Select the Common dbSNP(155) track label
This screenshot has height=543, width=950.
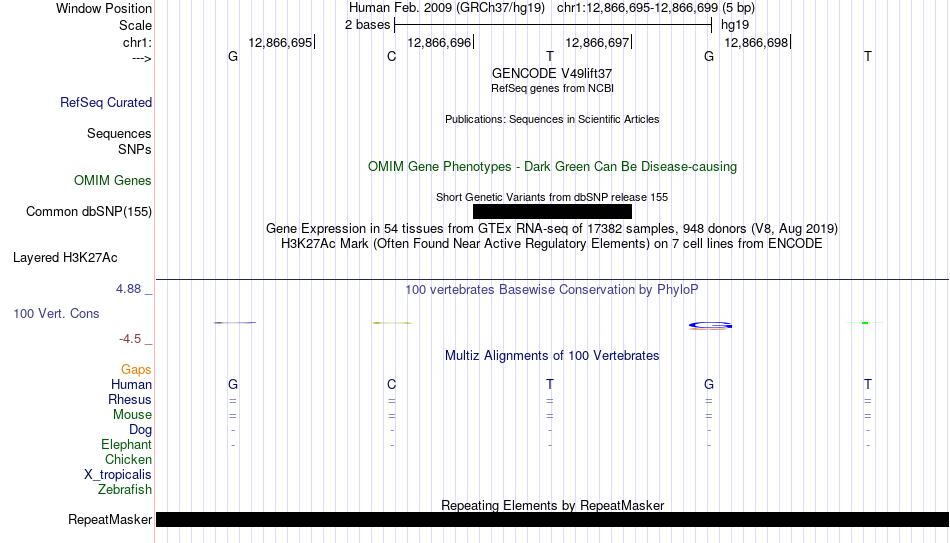pyautogui.click(x=88, y=212)
